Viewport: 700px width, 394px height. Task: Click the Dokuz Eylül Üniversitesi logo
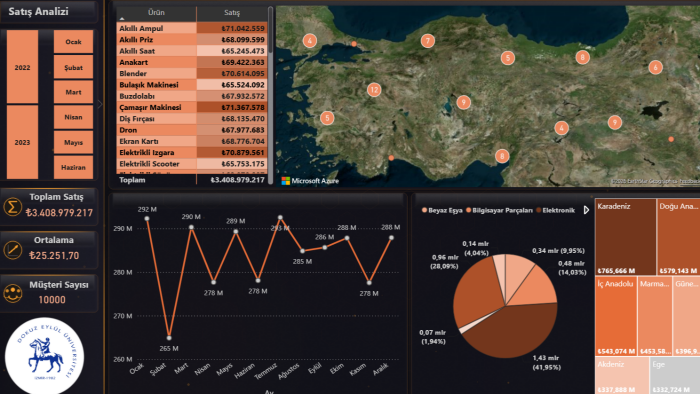(x=44, y=356)
